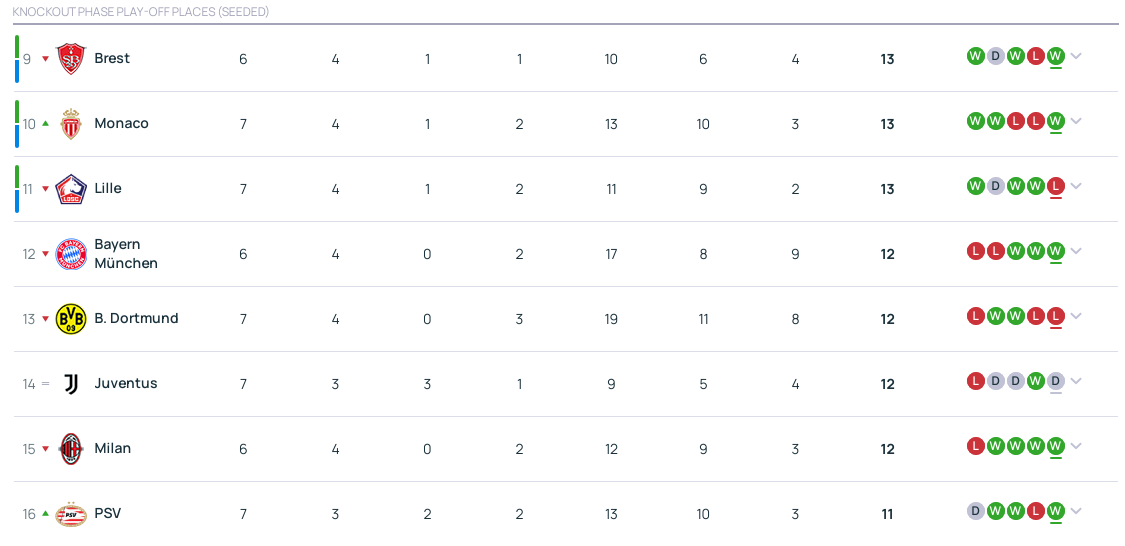
Task: Click the Bayern München club crest
Action: (x=71, y=254)
